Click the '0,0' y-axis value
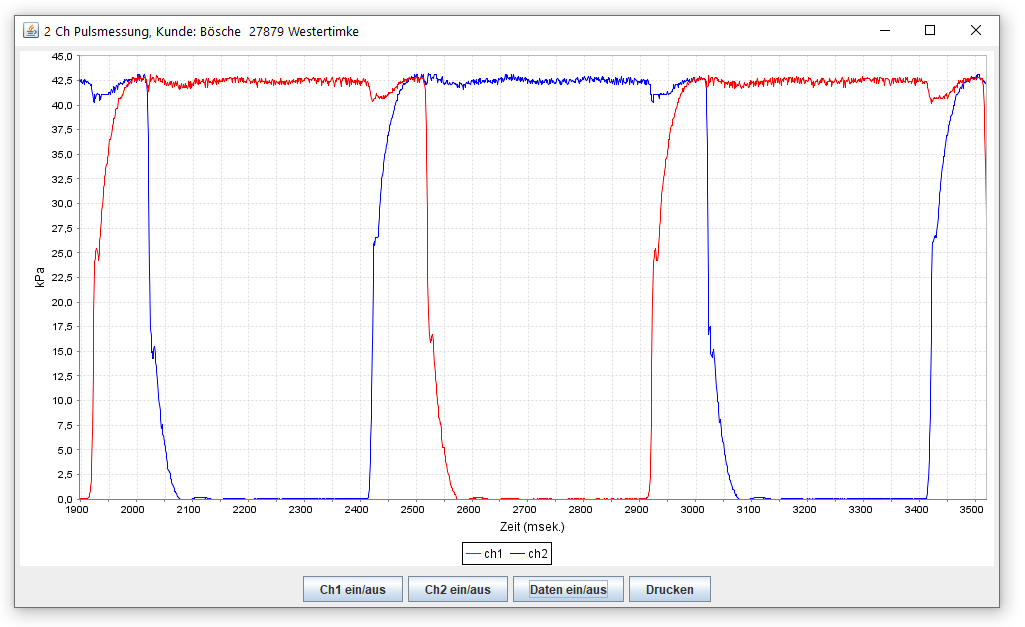This screenshot has width=1025, height=627. [x=65, y=500]
